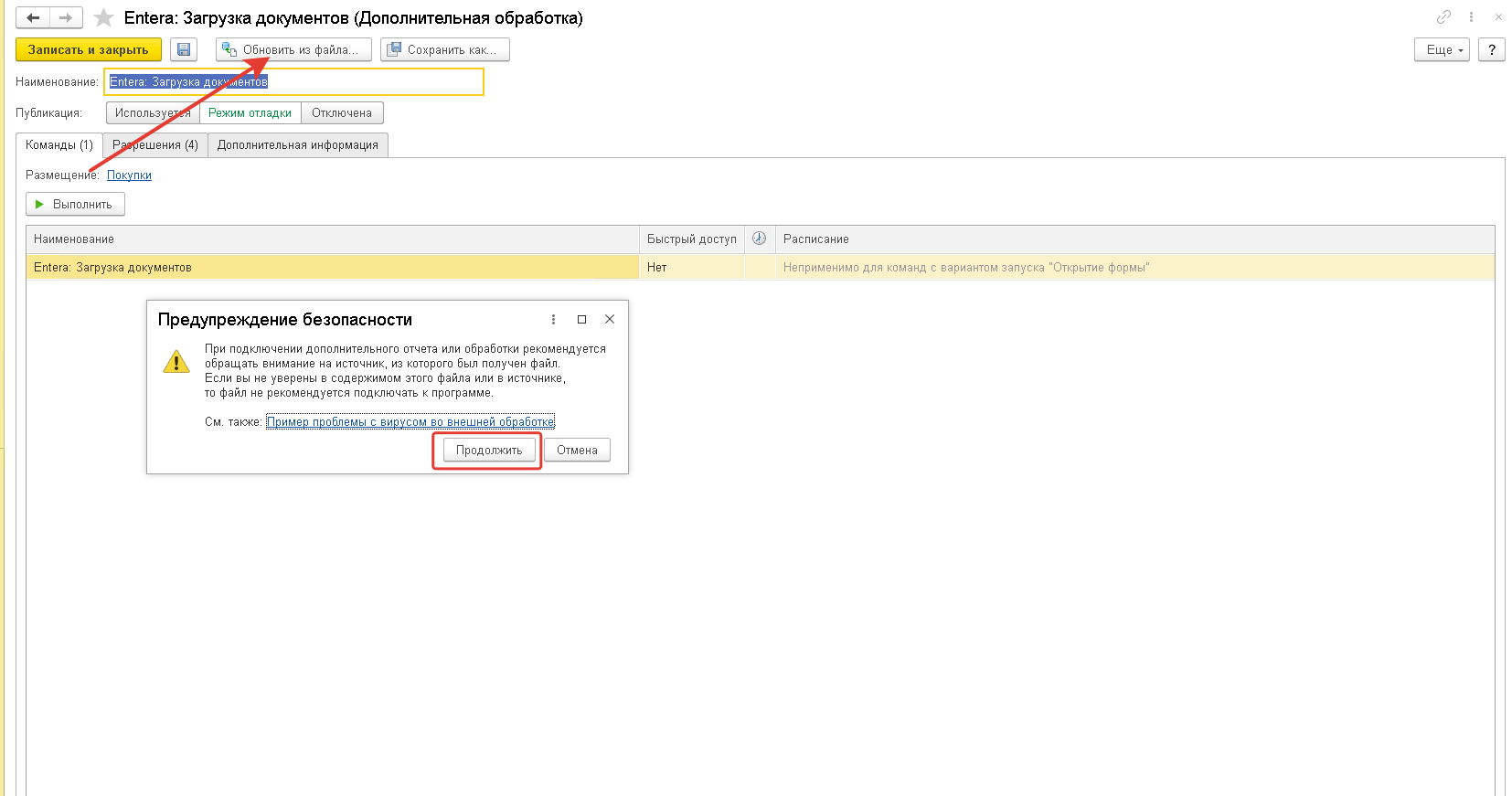Screen dimensions: 1512x796
Task: Click Продолжить in security warning
Action: pos(489,450)
